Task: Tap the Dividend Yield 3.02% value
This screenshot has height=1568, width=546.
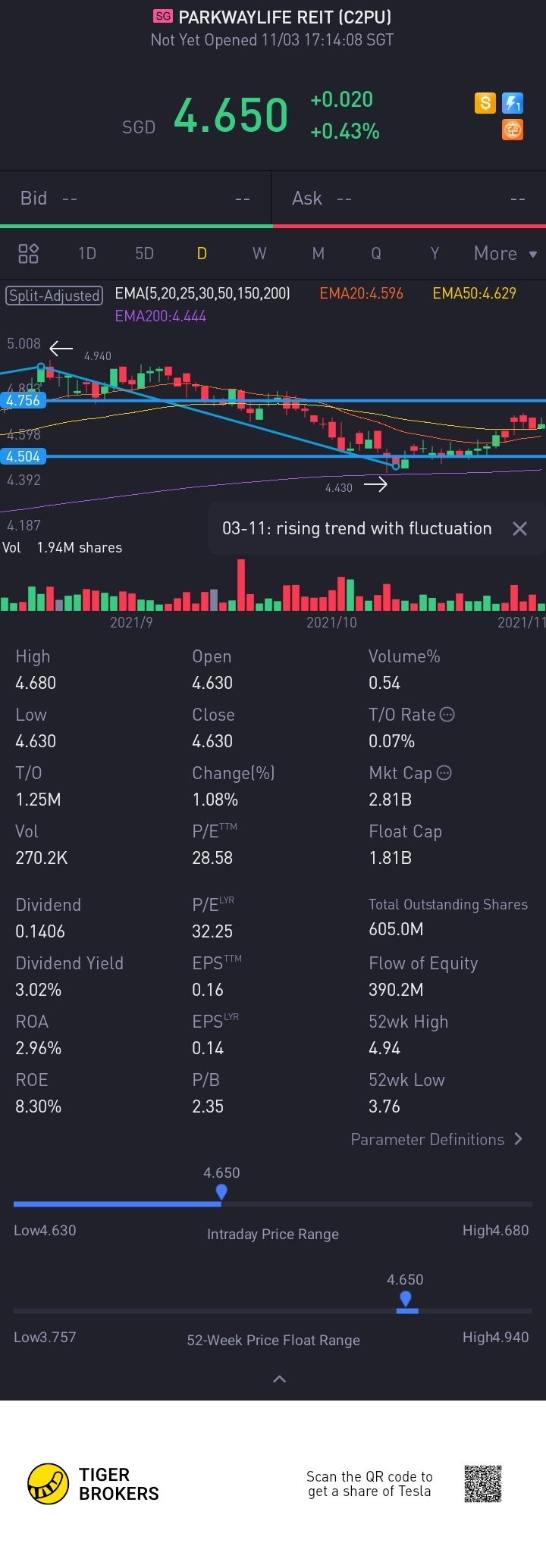Action: pyautogui.click(x=39, y=990)
